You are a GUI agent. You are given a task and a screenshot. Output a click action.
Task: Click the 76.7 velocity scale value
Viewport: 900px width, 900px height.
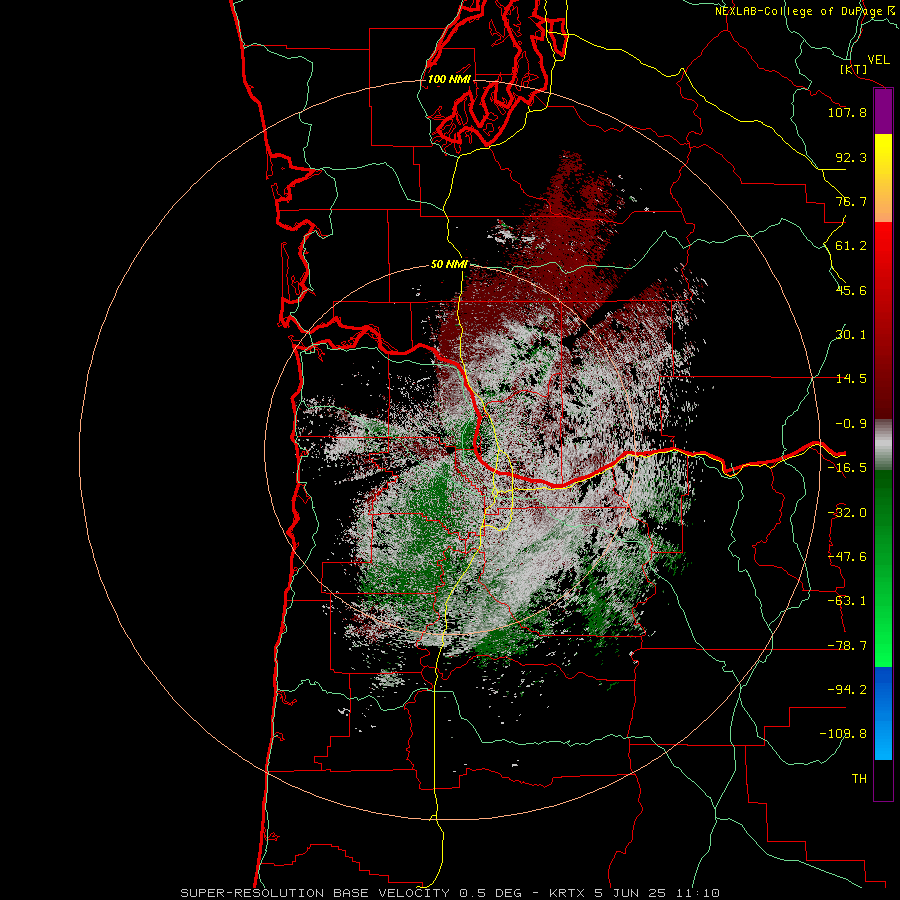(x=851, y=201)
